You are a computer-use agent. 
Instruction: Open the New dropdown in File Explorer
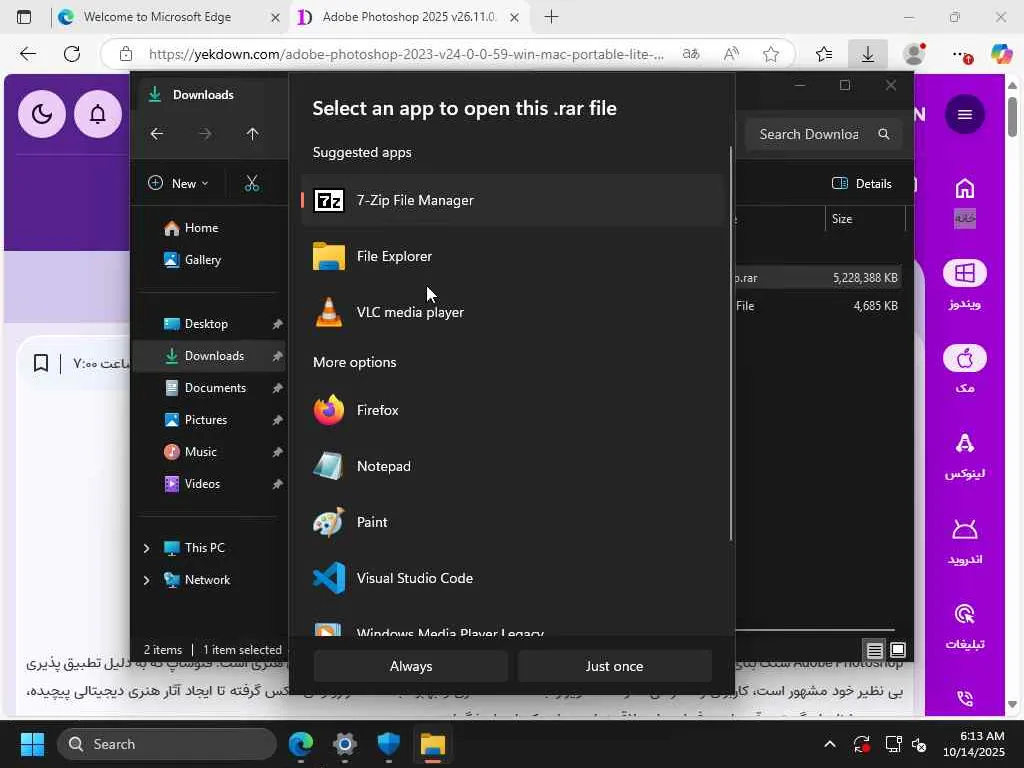point(178,184)
